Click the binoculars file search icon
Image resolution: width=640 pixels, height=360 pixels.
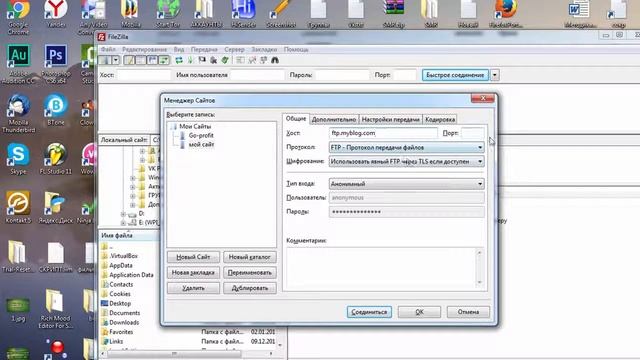[275, 60]
